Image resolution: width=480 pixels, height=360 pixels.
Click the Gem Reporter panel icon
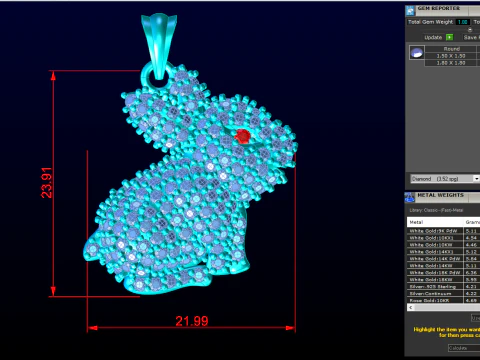(x=410, y=11)
